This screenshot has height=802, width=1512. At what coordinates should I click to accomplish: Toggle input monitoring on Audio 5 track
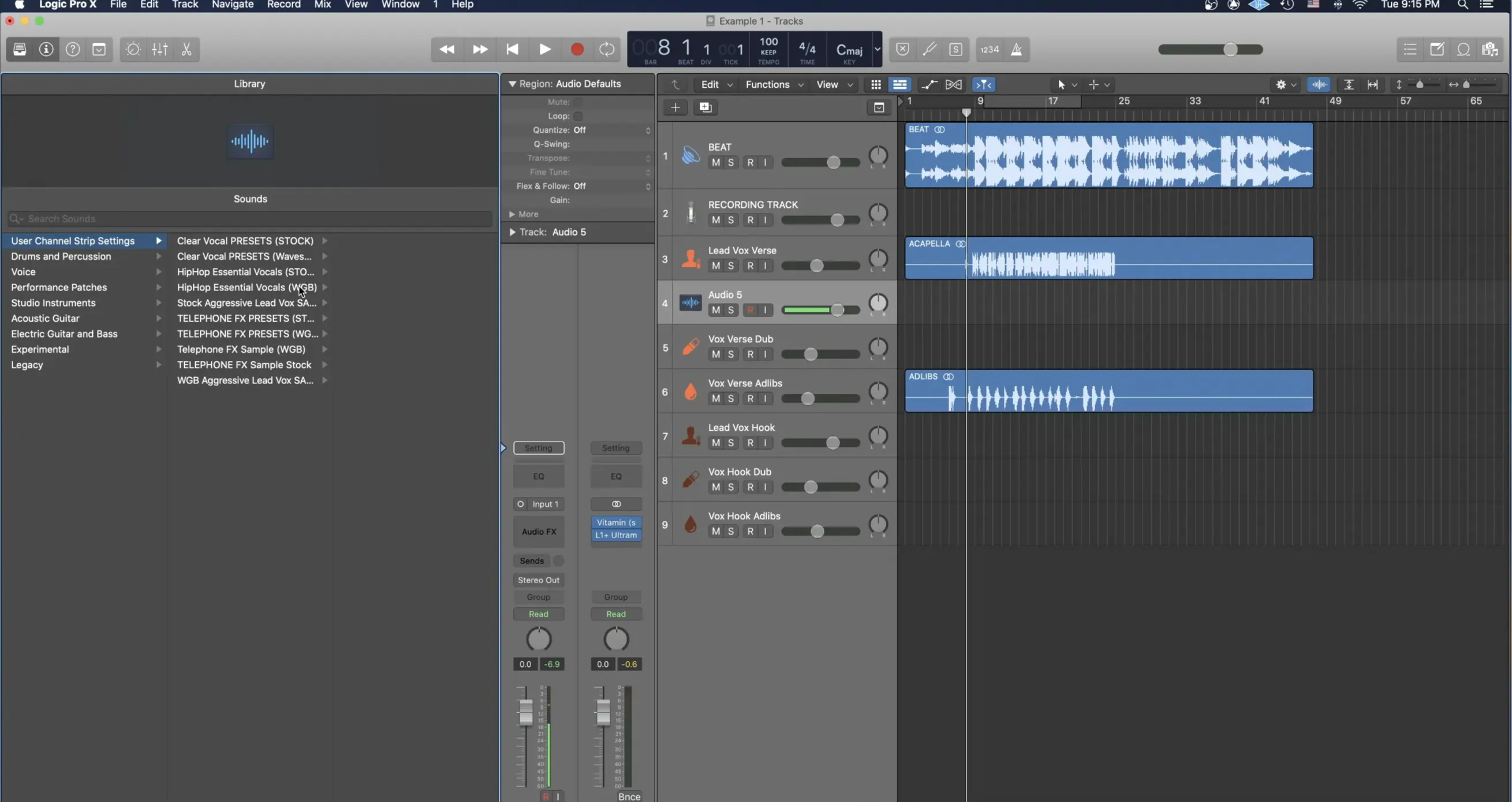coord(766,310)
